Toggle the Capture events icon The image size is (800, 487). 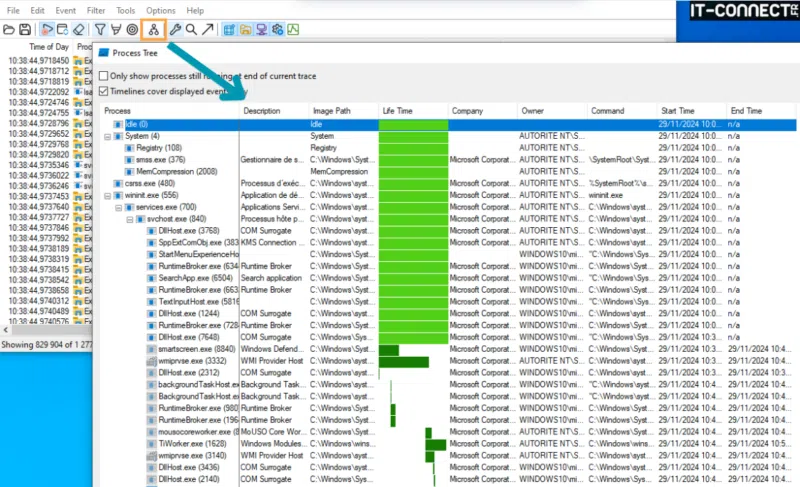[47, 30]
